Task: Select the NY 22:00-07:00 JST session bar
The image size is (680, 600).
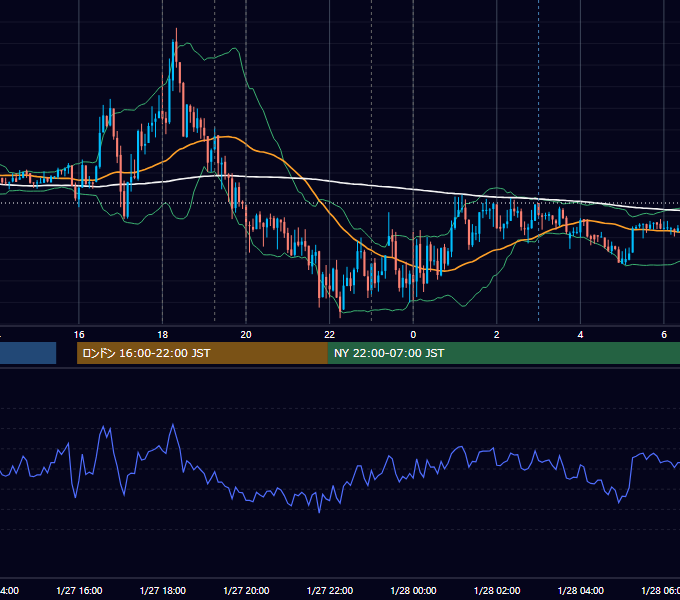Action: [x=503, y=353]
